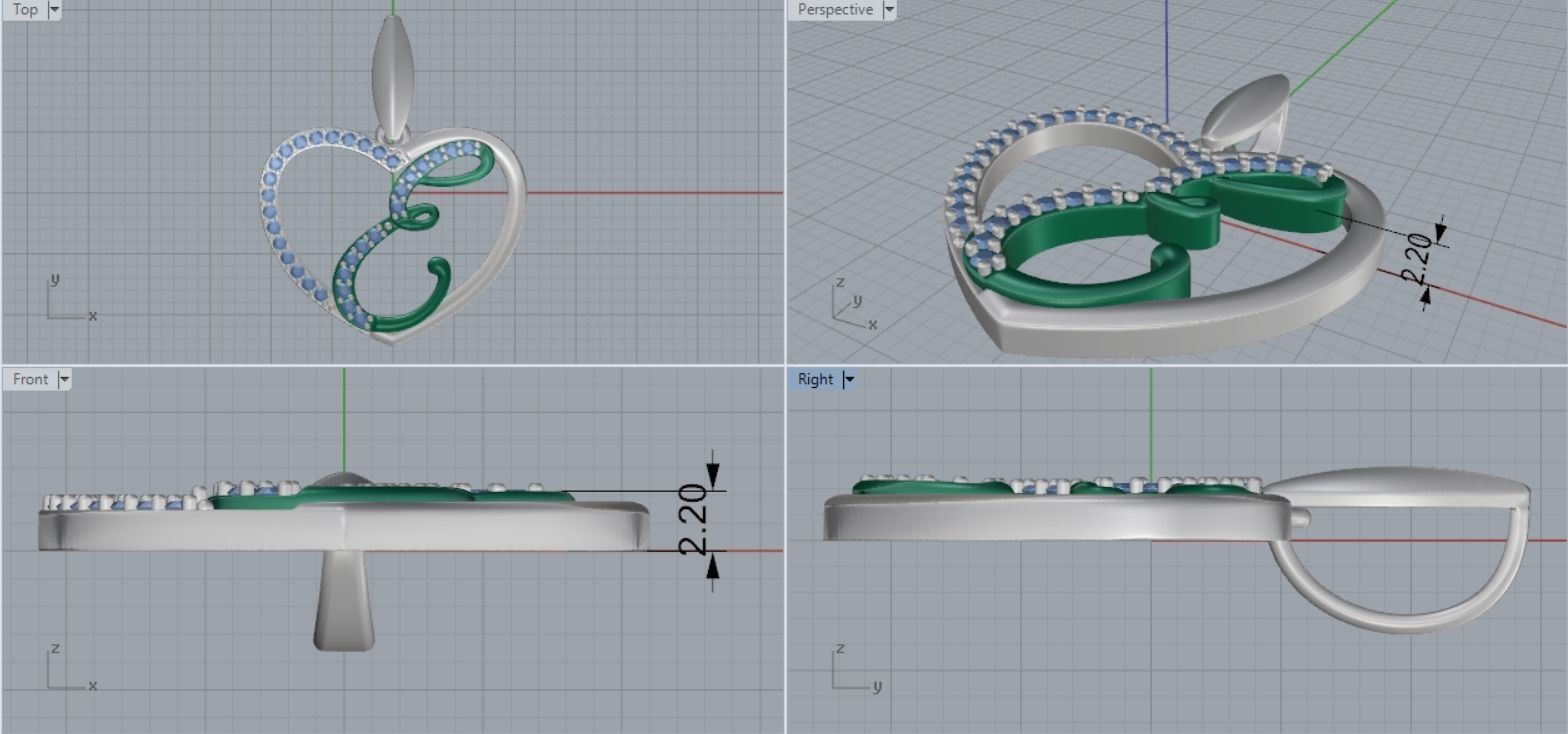Activate the Right viewport title label

click(815, 379)
